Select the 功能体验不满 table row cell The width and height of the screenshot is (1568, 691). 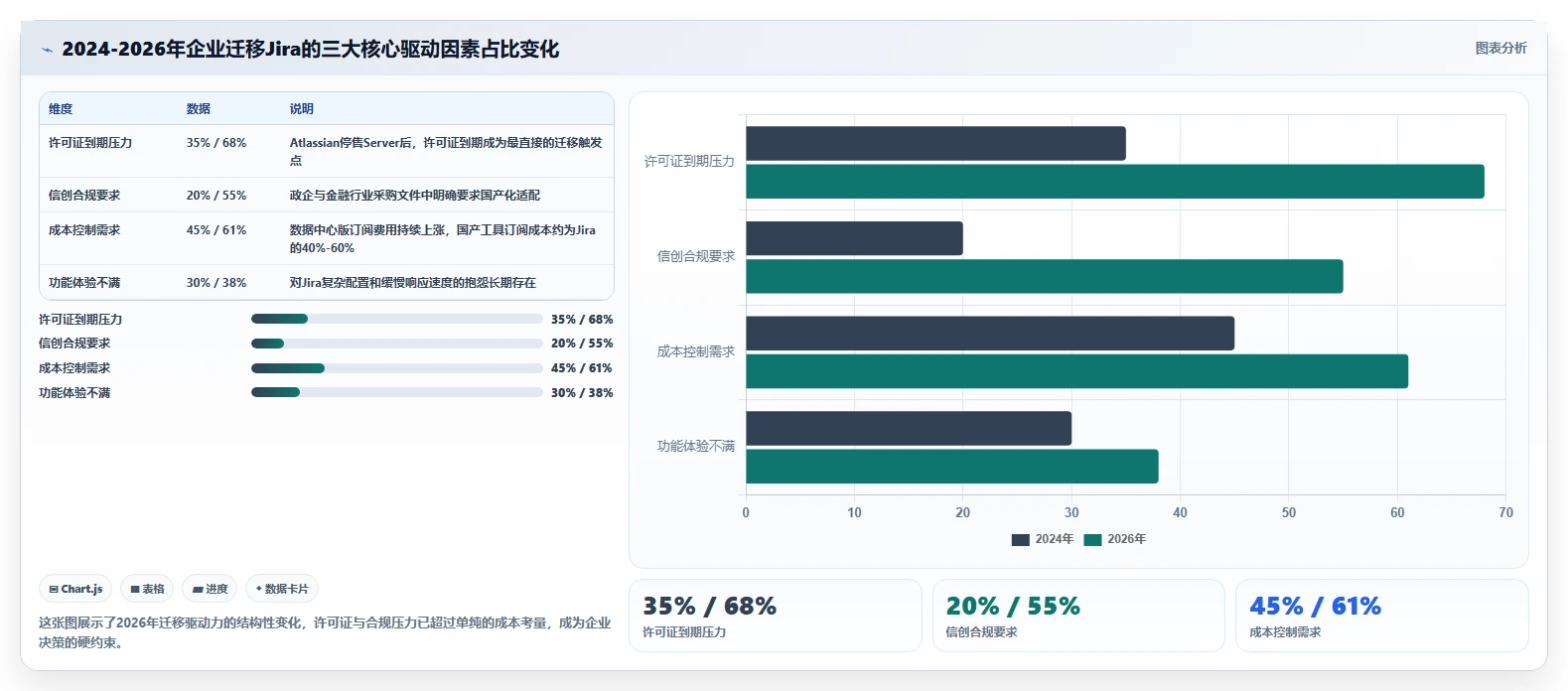(84, 283)
